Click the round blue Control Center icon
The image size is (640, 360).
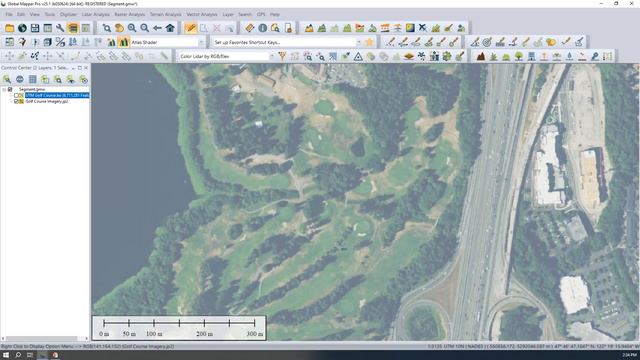(20, 79)
